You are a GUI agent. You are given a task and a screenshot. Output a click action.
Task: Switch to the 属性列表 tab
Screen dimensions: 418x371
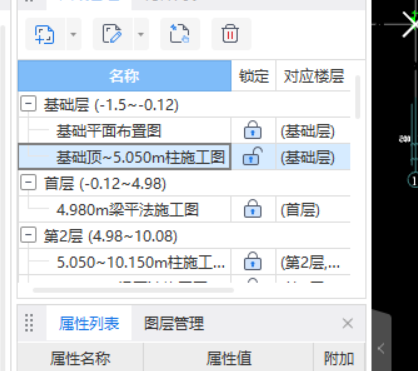tap(89, 323)
